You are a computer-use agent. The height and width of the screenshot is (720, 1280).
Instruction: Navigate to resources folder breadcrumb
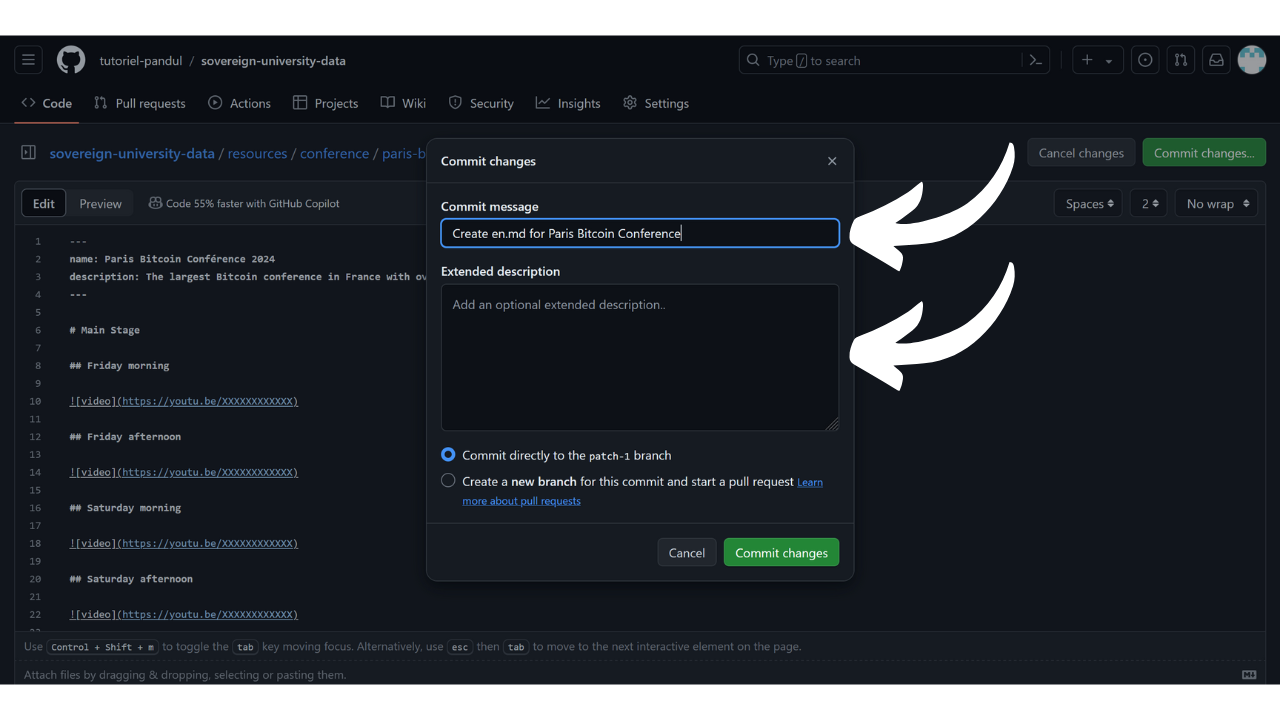click(x=257, y=154)
